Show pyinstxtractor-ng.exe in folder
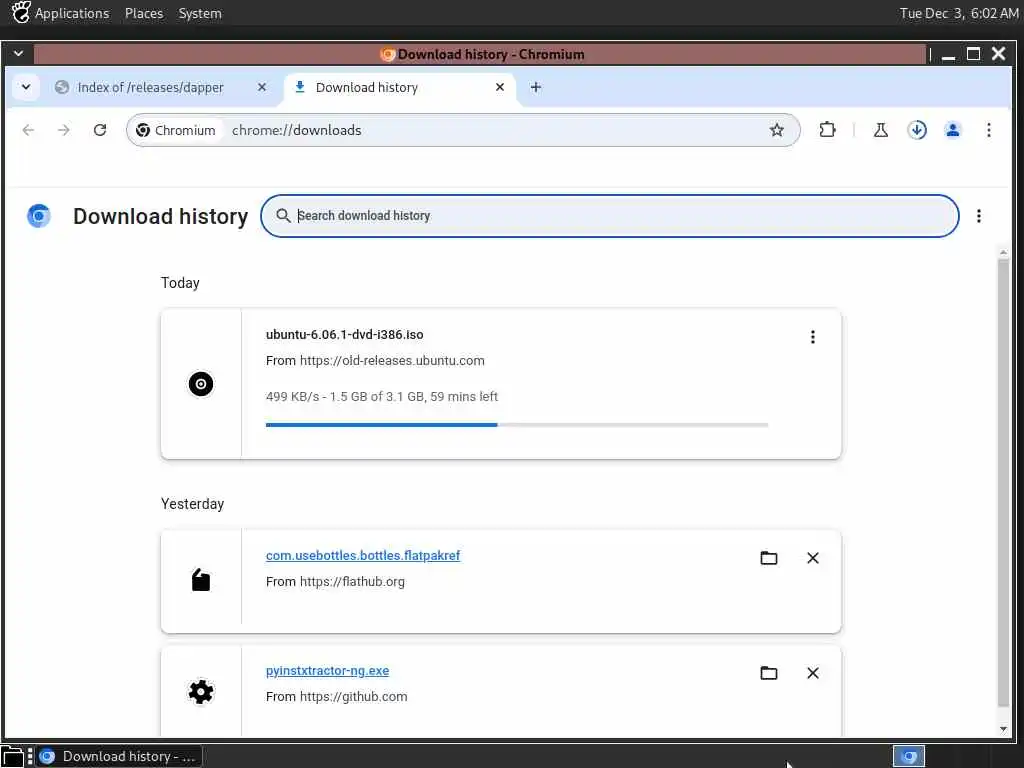This screenshot has width=1024, height=768. tap(769, 673)
